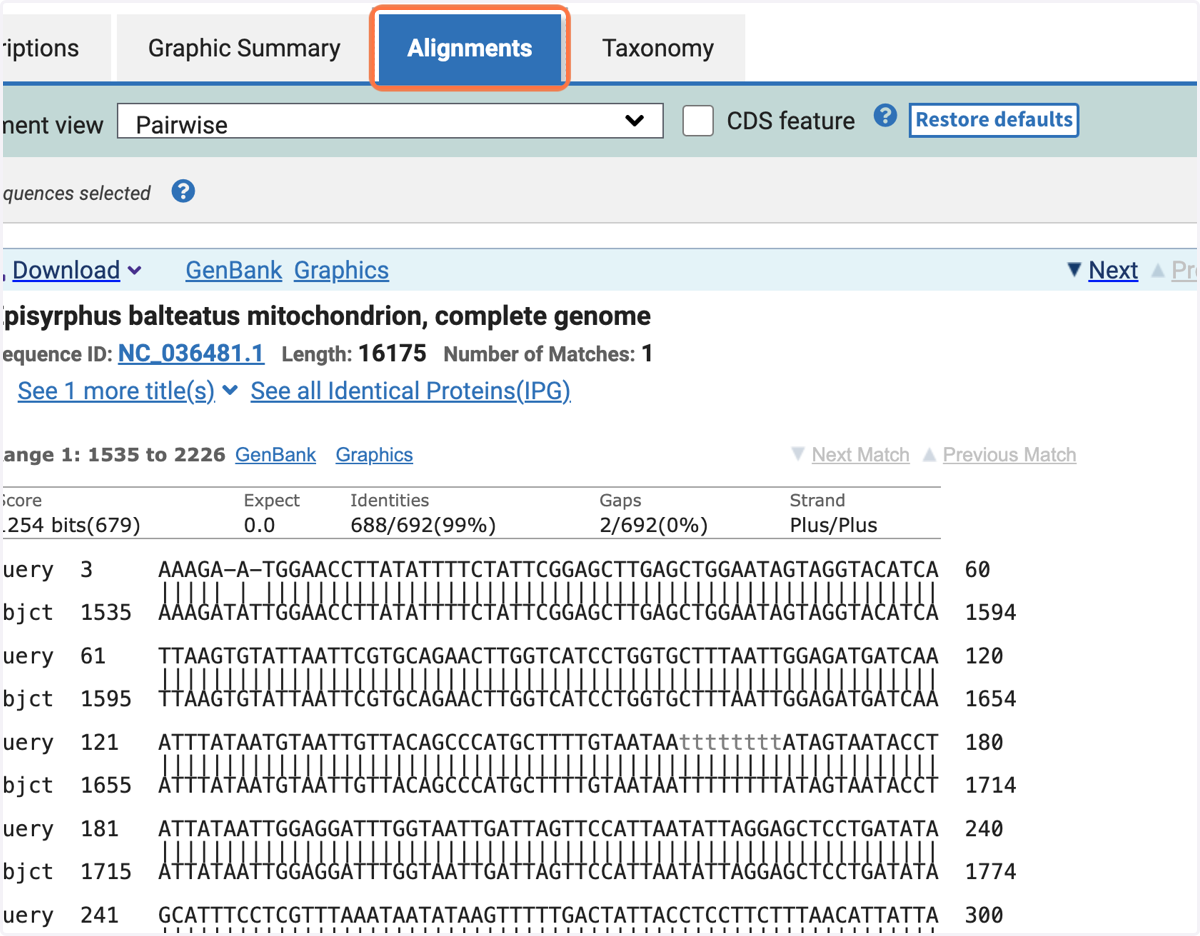1200x936 pixels.
Task: Open sequence ID NC_036481.1
Action: point(191,353)
